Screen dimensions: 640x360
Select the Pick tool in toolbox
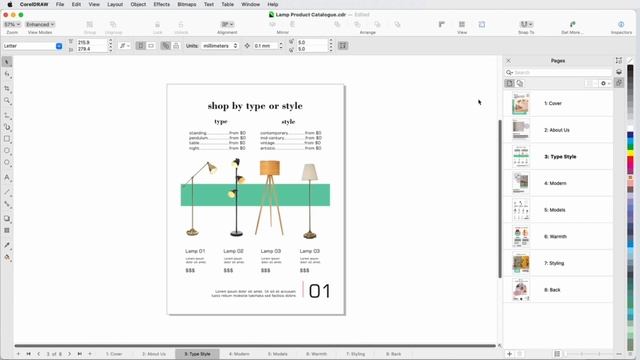tap(7, 62)
